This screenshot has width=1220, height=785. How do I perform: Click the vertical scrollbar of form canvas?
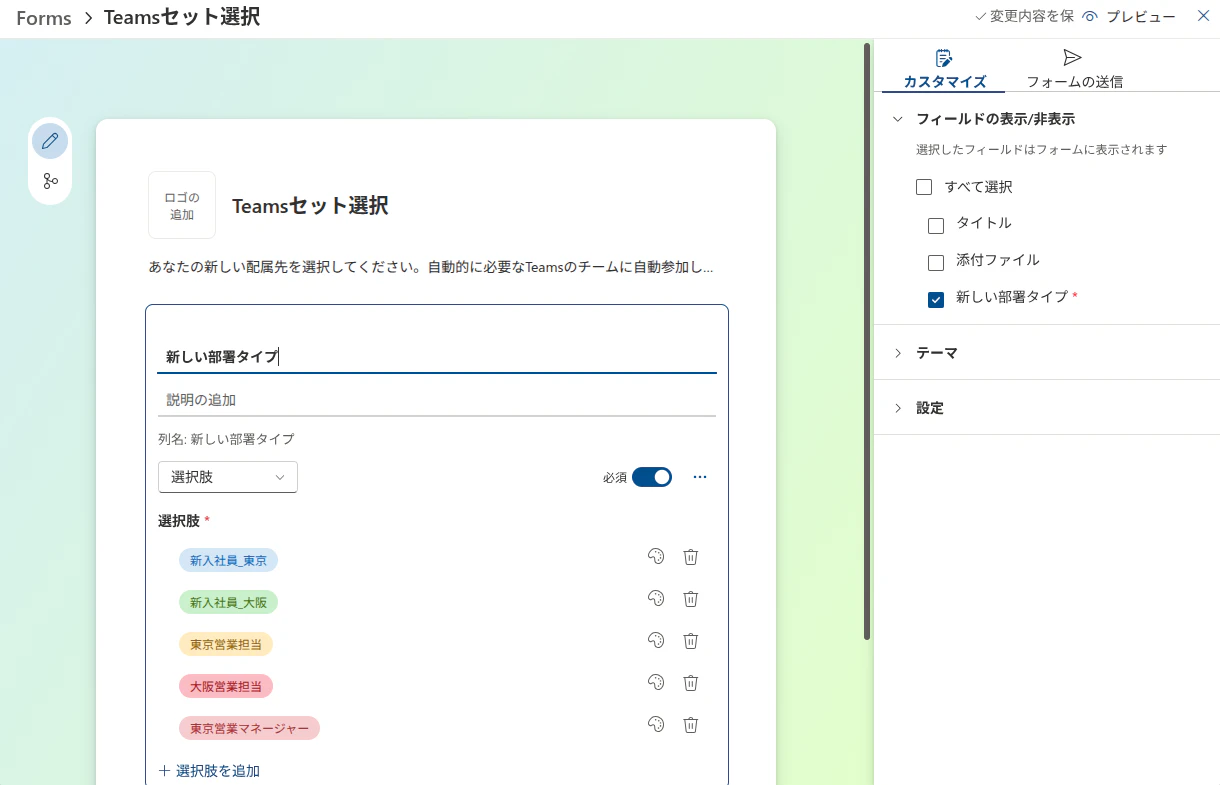tap(867, 340)
